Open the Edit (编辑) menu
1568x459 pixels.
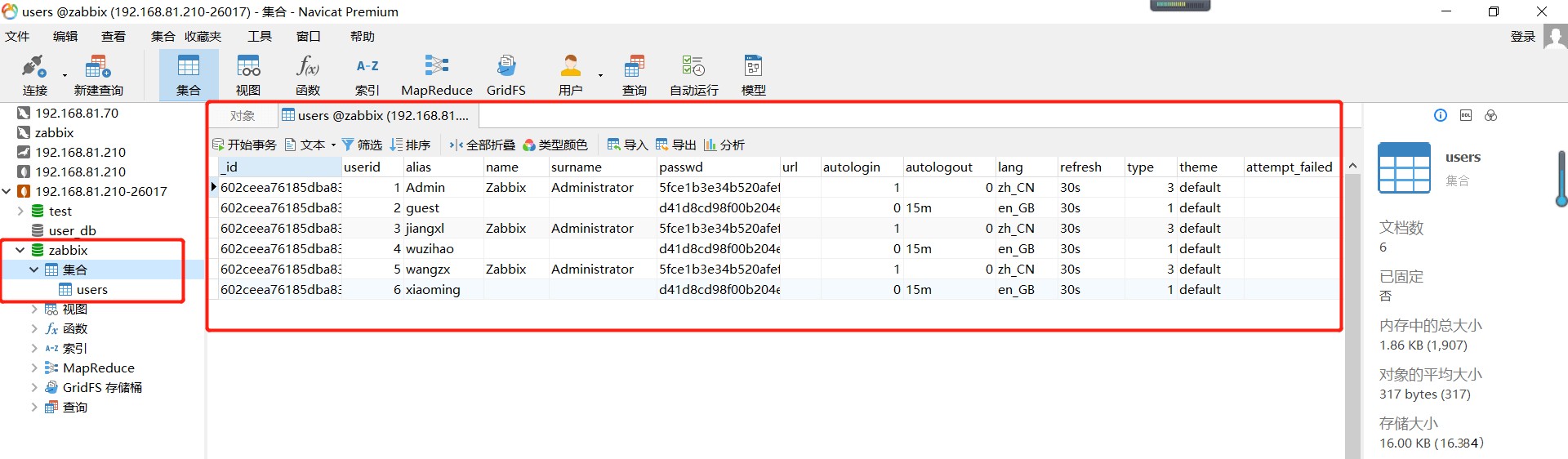(65, 36)
